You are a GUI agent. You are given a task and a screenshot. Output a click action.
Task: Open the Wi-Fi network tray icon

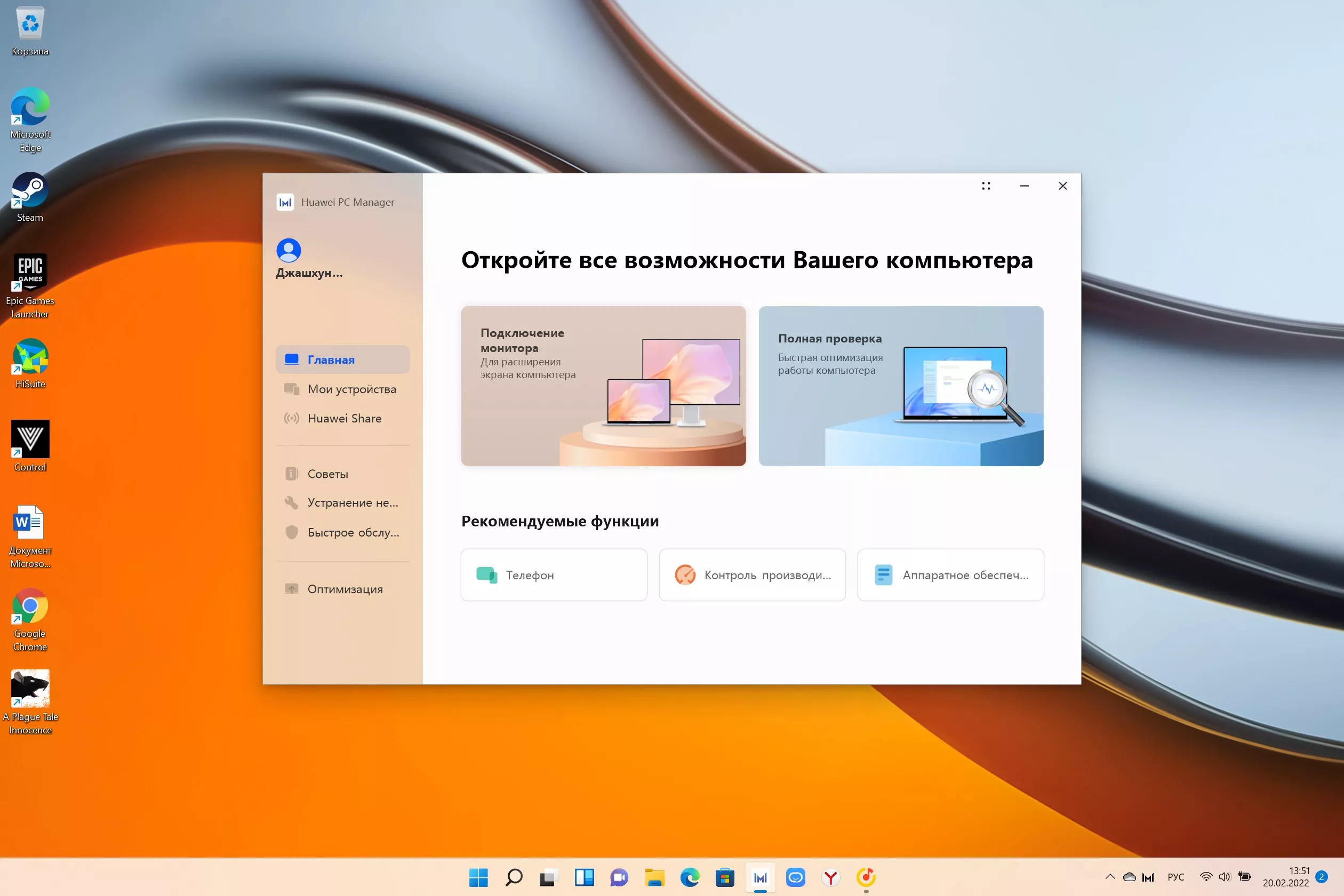click(x=1206, y=877)
